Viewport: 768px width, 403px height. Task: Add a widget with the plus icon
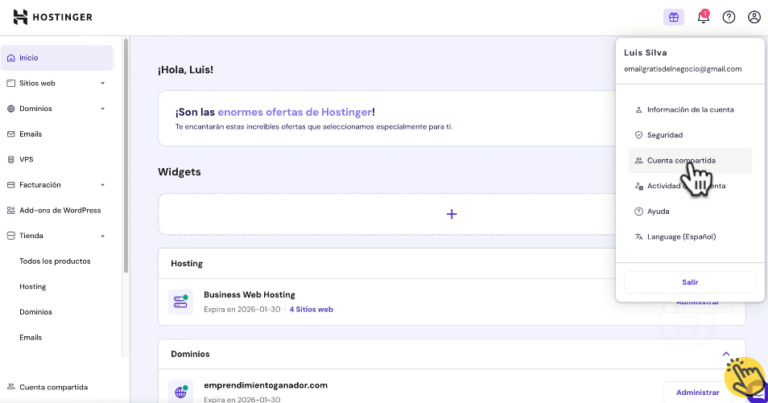pyautogui.click(x=451, y=214)
